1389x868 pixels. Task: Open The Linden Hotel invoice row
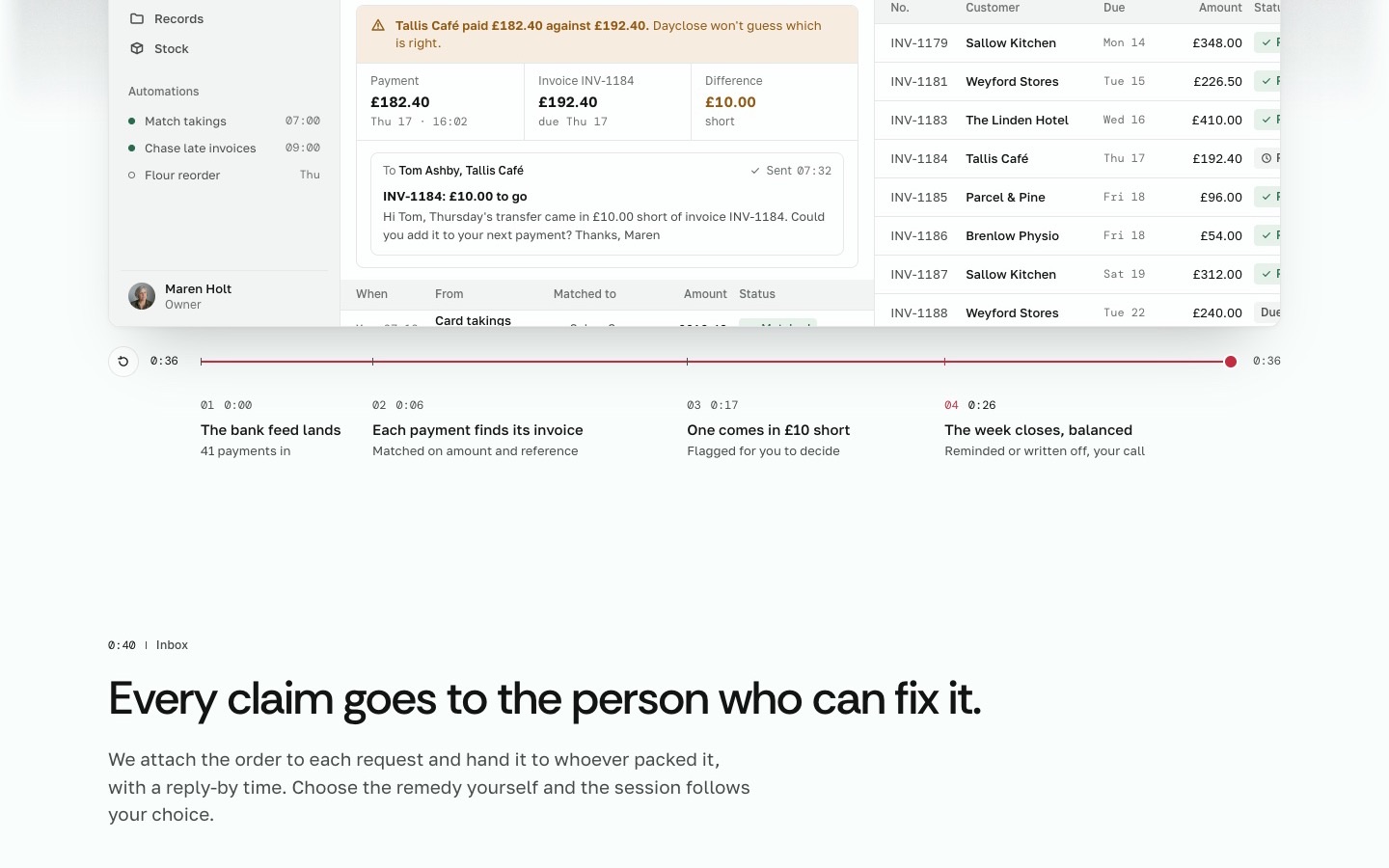point(1077,120)
